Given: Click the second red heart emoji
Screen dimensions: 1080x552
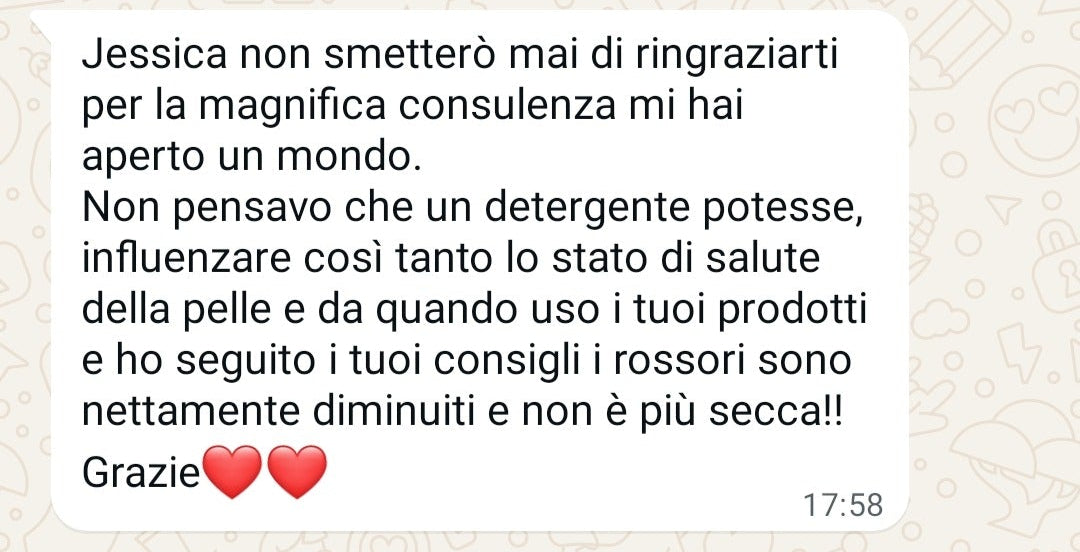Looking at the screenshot, I should (296, 471).
